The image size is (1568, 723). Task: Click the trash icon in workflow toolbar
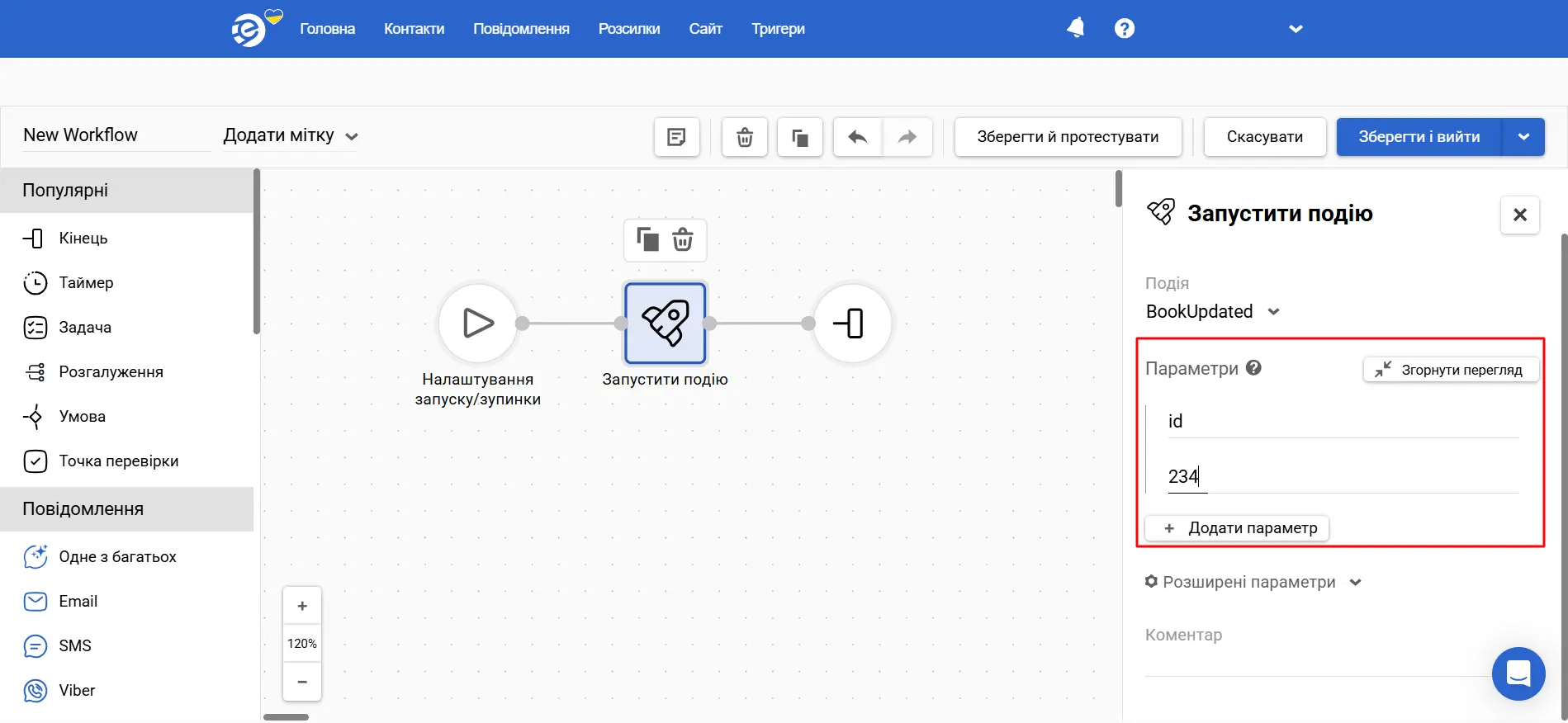[744, 137]
